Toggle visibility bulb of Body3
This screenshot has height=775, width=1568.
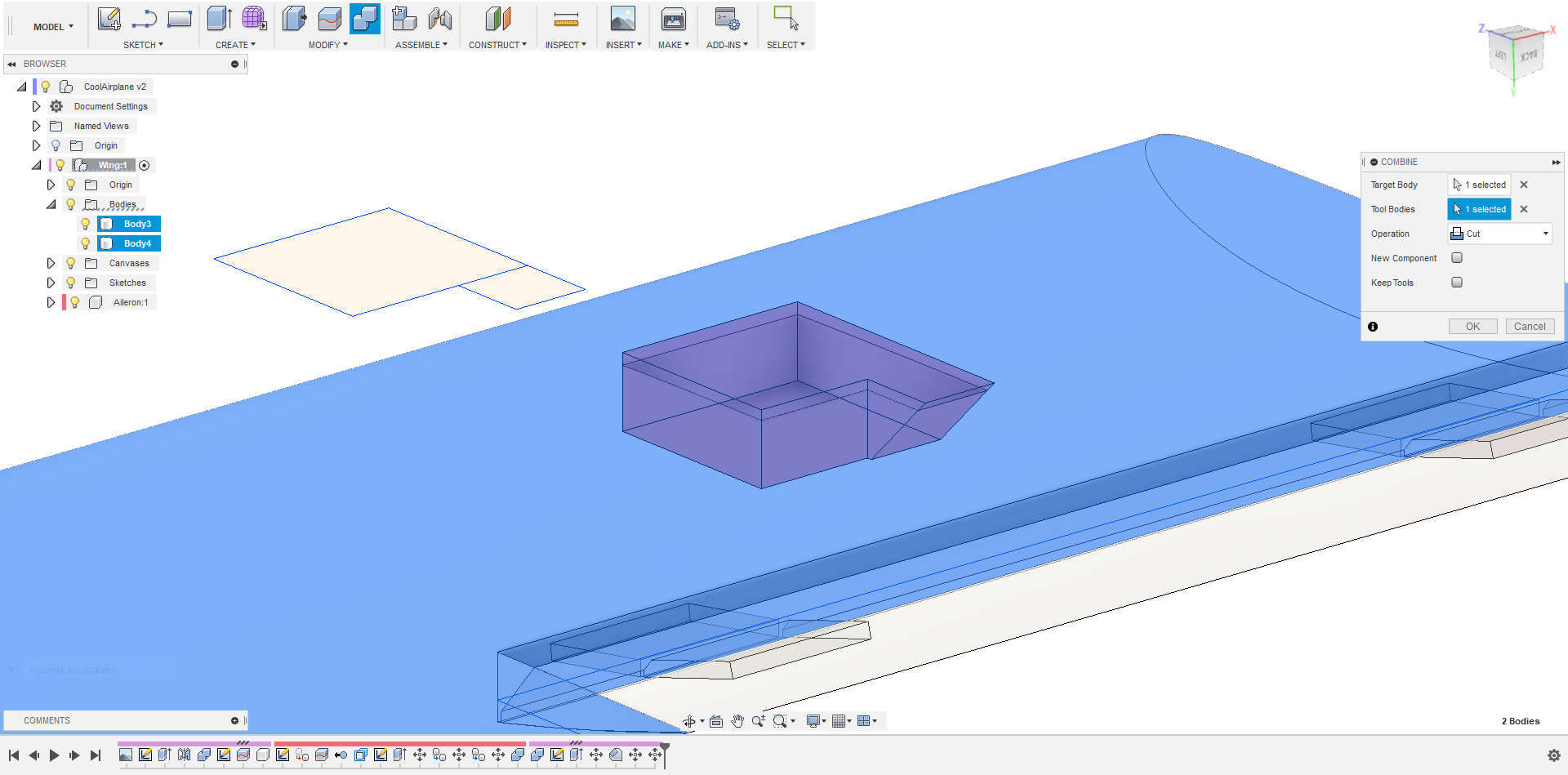[85, 224]
